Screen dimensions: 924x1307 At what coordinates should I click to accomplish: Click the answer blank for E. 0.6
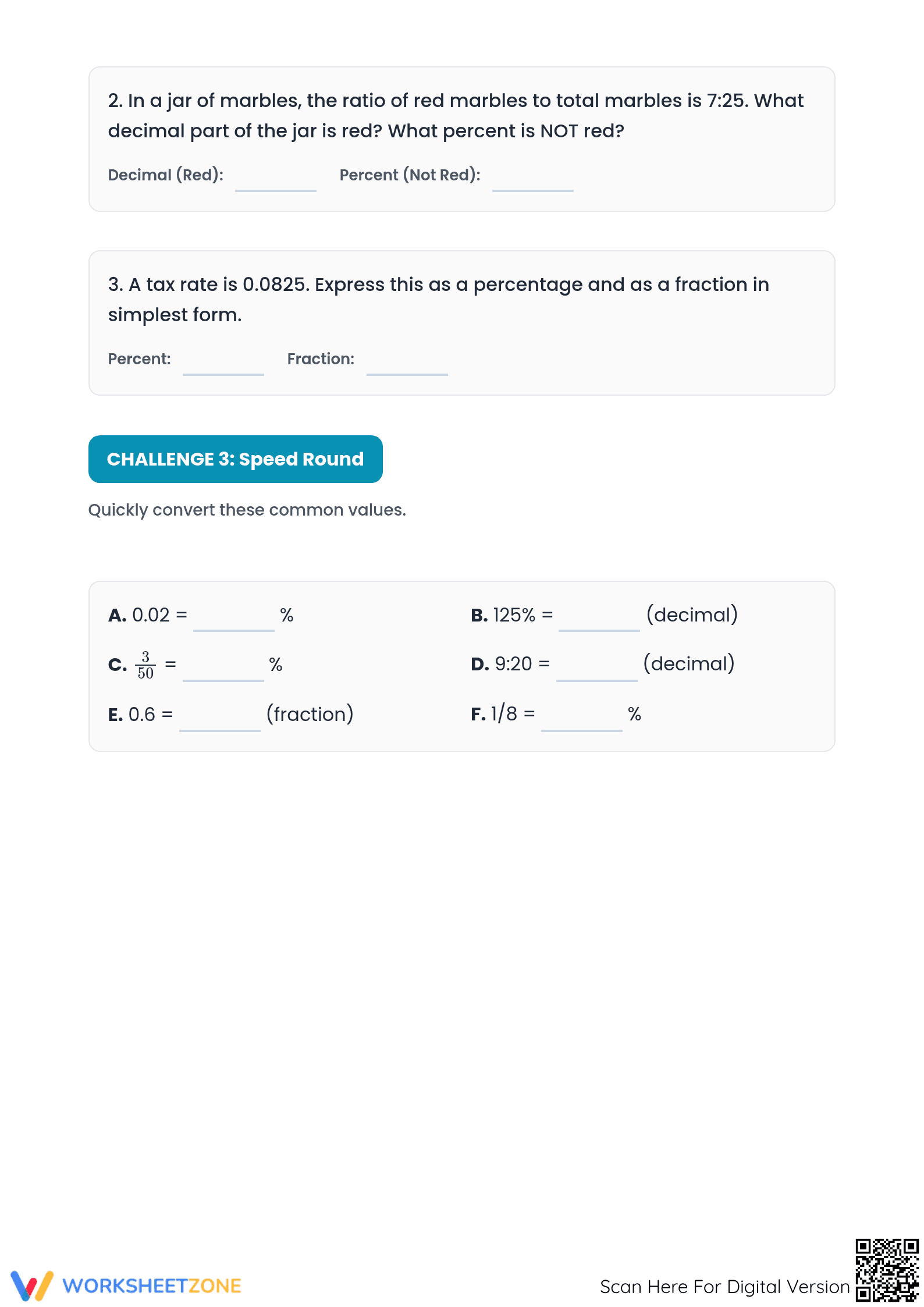click(x=220, y=719)
